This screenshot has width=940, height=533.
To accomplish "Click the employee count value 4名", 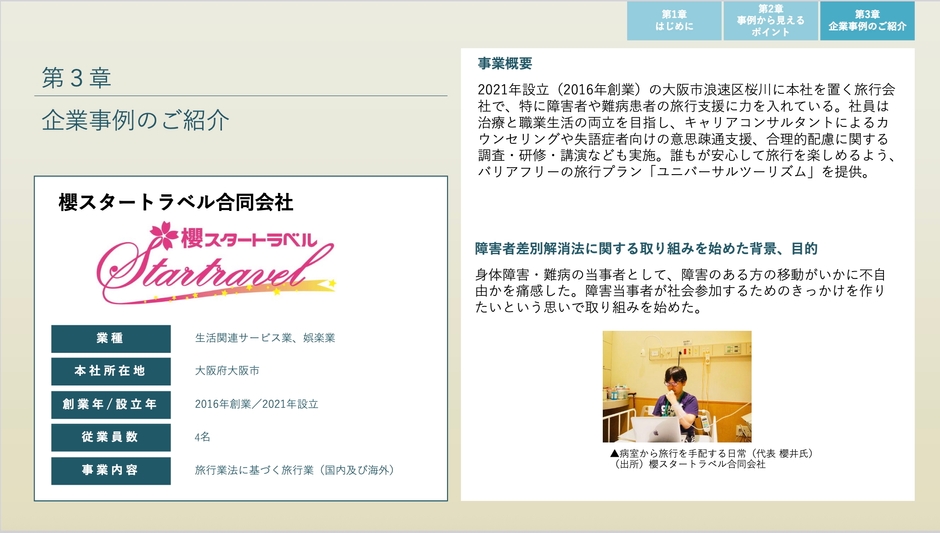I will [202, 437].
